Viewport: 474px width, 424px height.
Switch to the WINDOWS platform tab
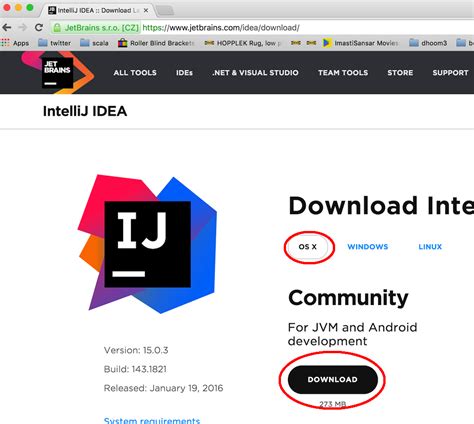(368, 247)
